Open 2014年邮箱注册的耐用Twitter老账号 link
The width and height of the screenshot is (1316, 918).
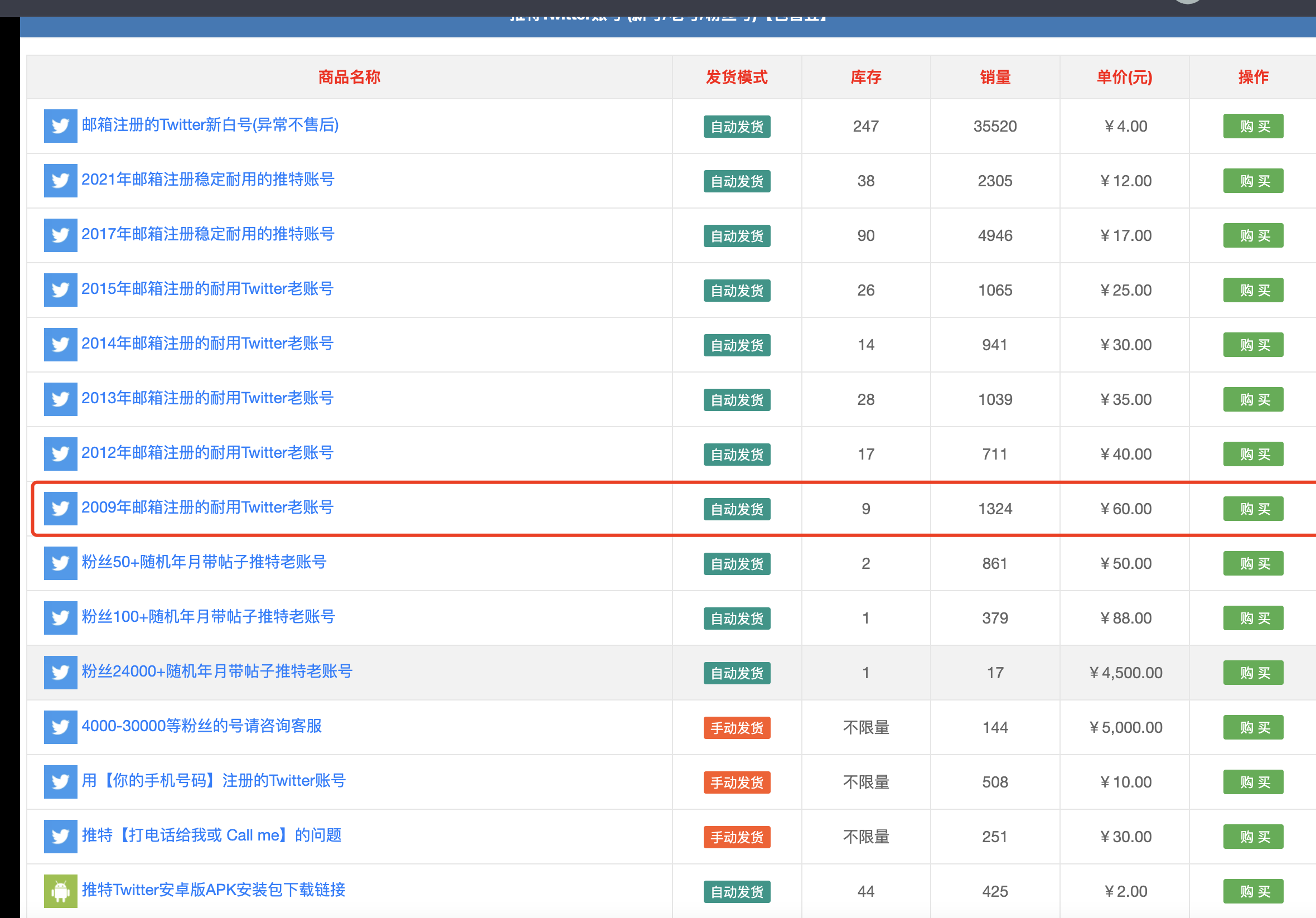(207, 344)
